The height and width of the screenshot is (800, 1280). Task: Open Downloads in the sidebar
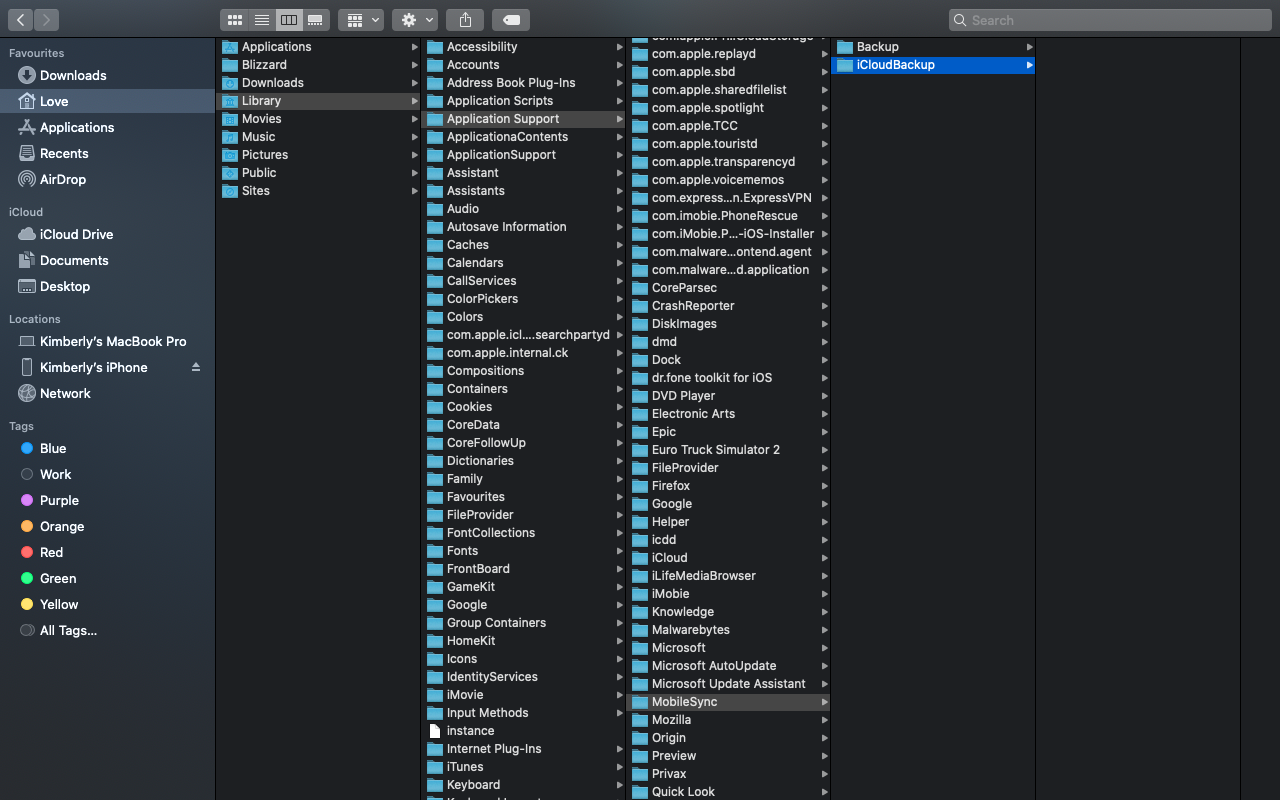point(107,75)
